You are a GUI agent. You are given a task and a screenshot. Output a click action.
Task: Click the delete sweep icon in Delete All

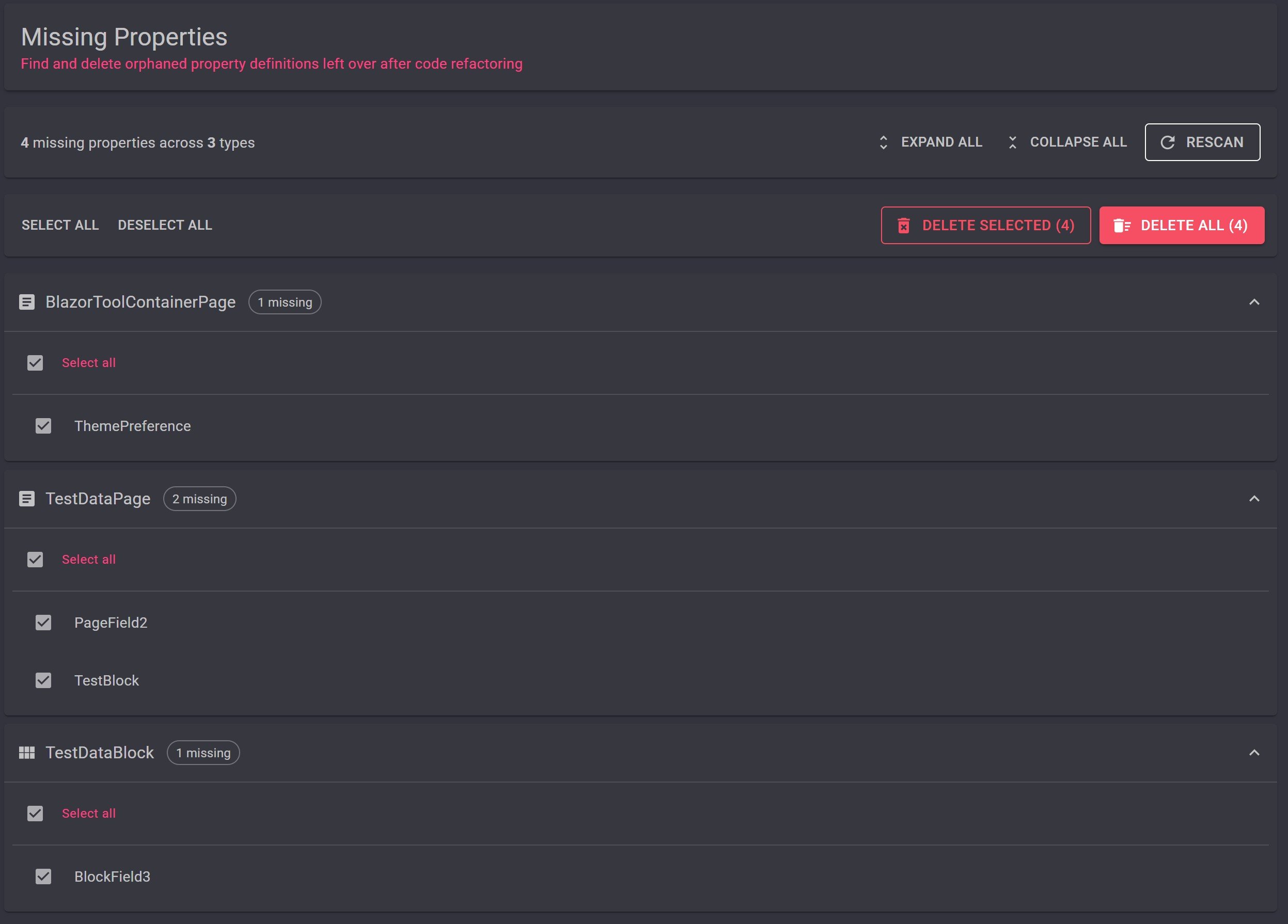[1122, 226]
